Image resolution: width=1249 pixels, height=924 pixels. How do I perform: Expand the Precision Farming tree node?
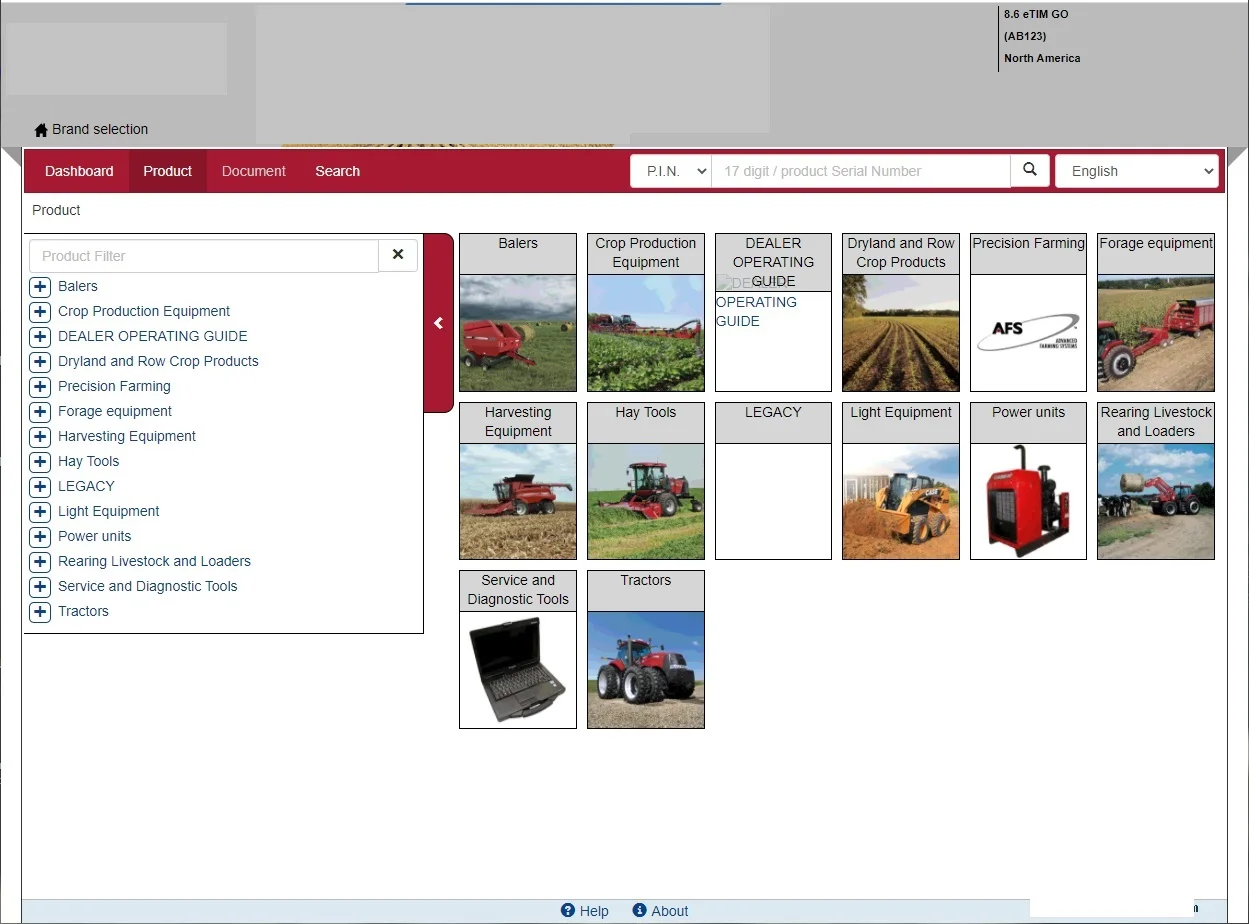point(40,386)
